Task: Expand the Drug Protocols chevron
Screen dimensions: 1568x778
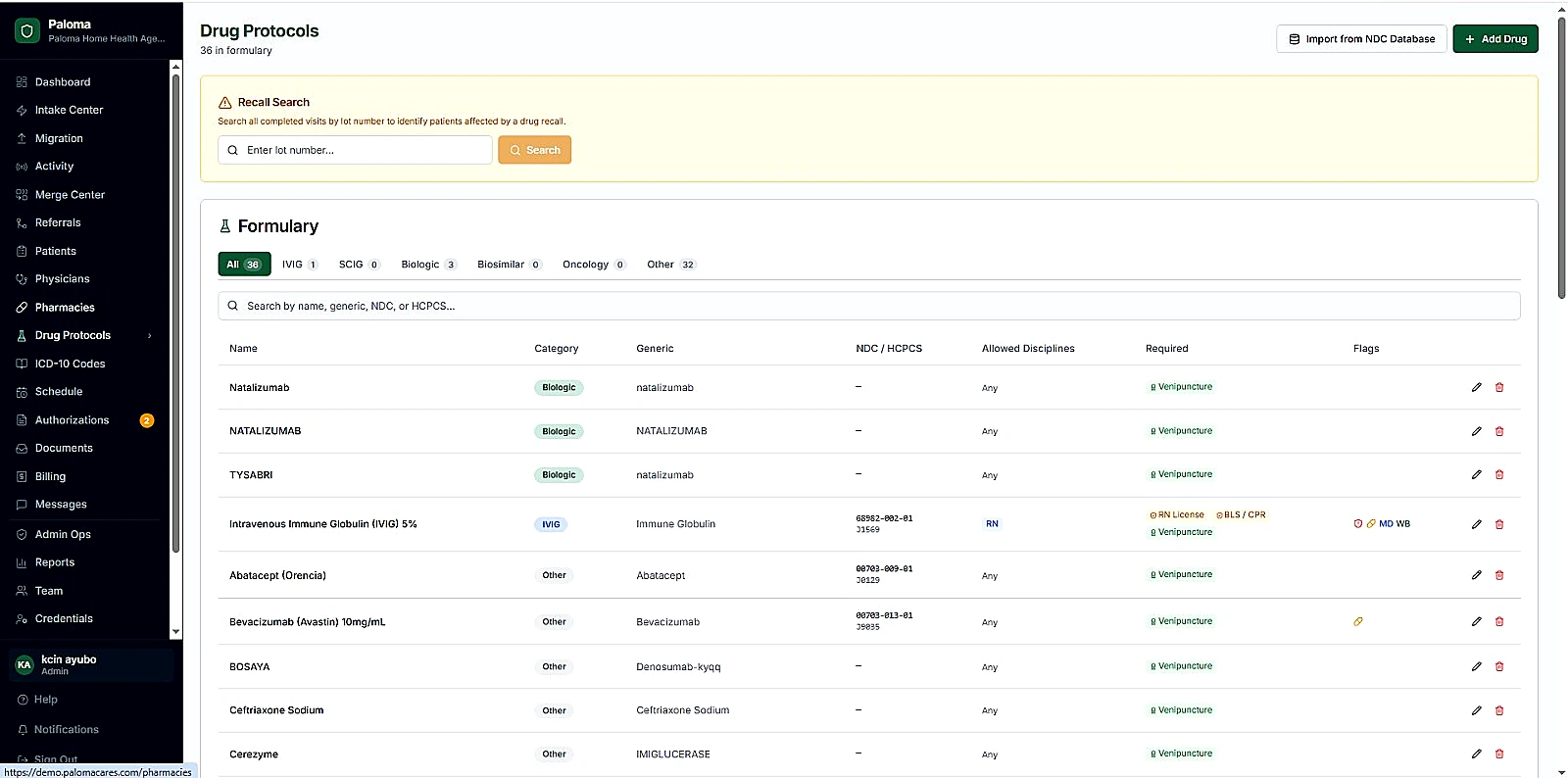Action: coord(150,335)
